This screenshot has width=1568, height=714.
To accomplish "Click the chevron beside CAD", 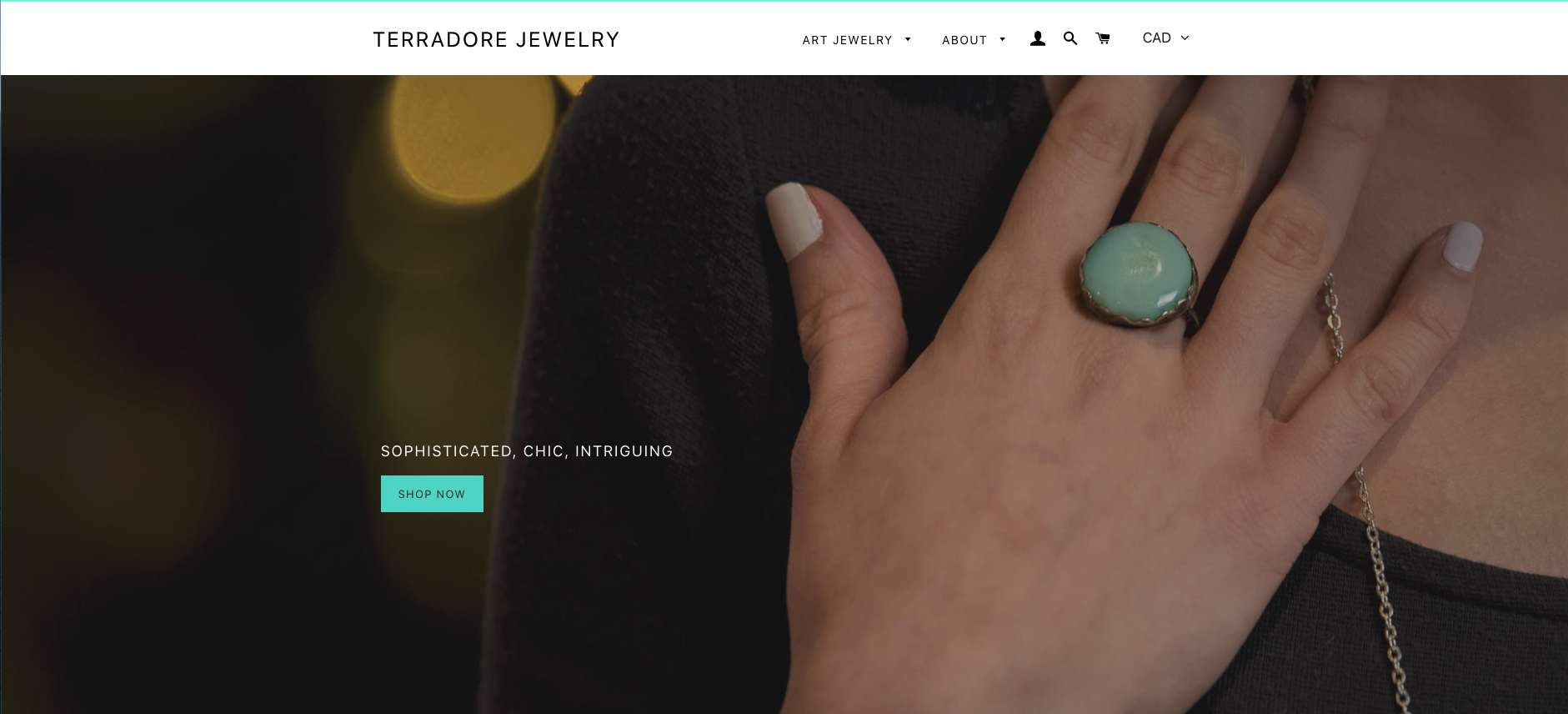I will click(x=1185, y=38).
